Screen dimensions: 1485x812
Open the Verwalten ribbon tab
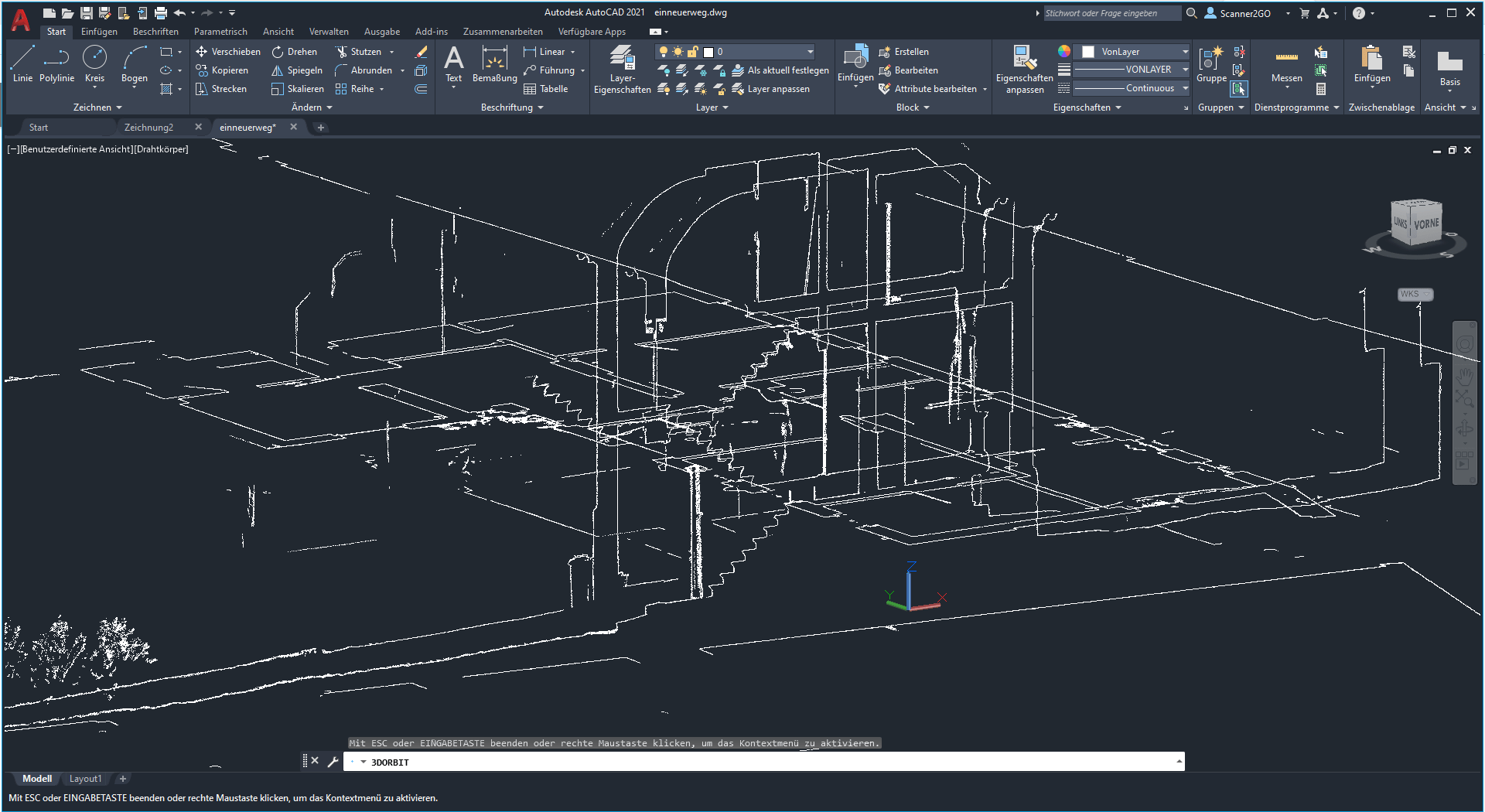point(329,32)
